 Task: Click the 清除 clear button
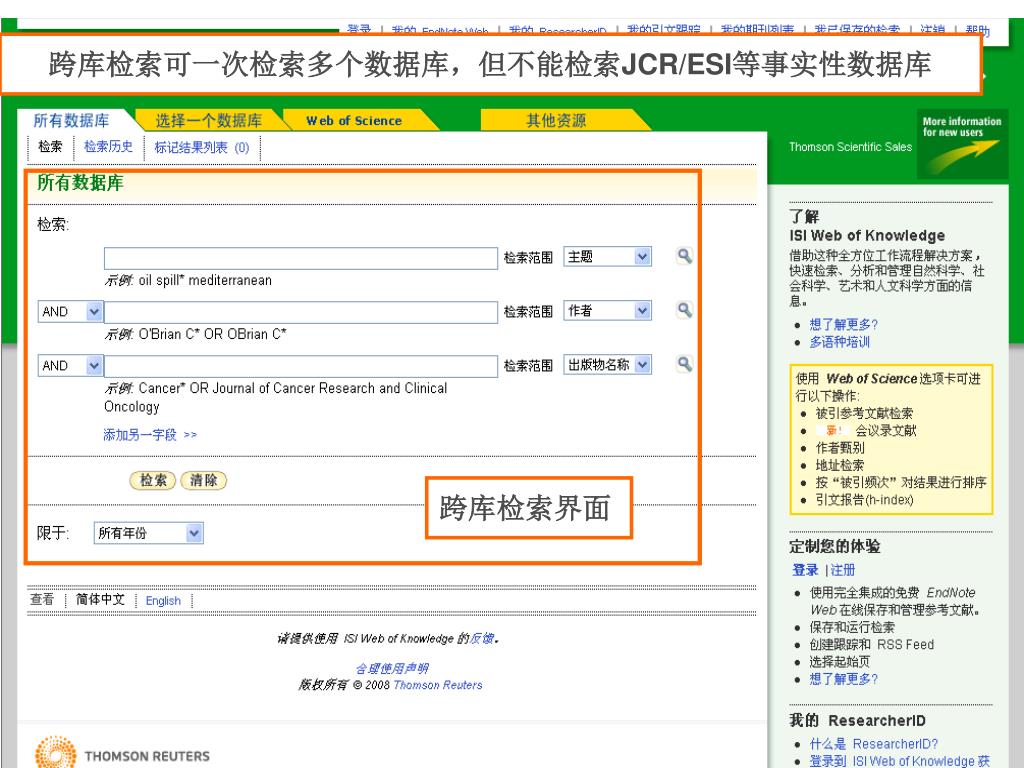203,481
